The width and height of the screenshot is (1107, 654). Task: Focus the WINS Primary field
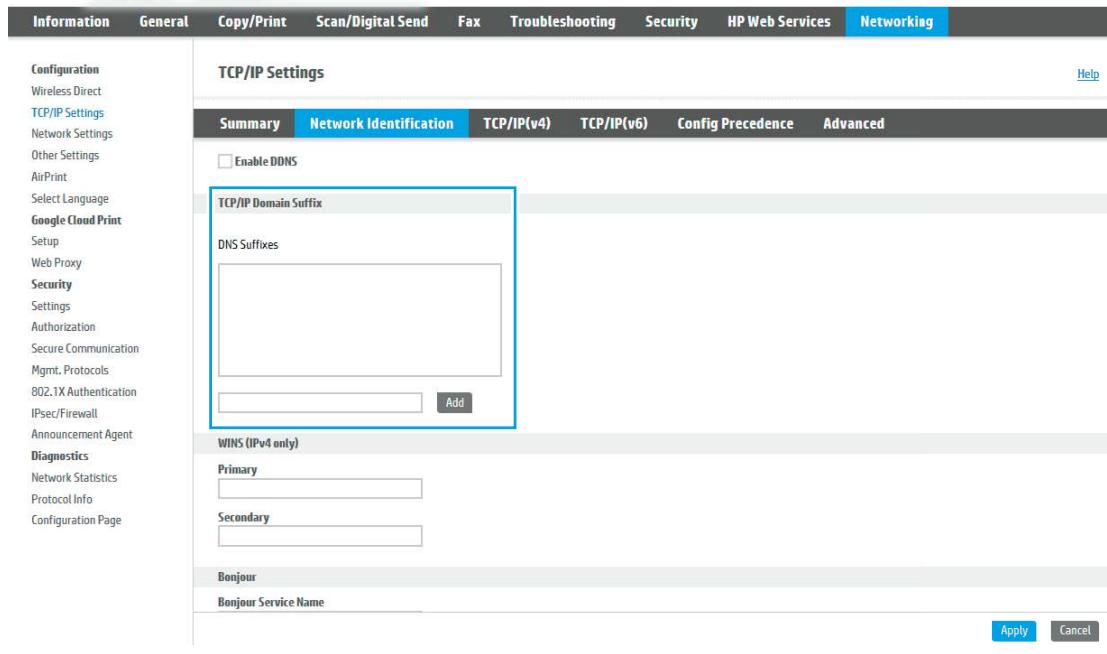coord(320,489)
